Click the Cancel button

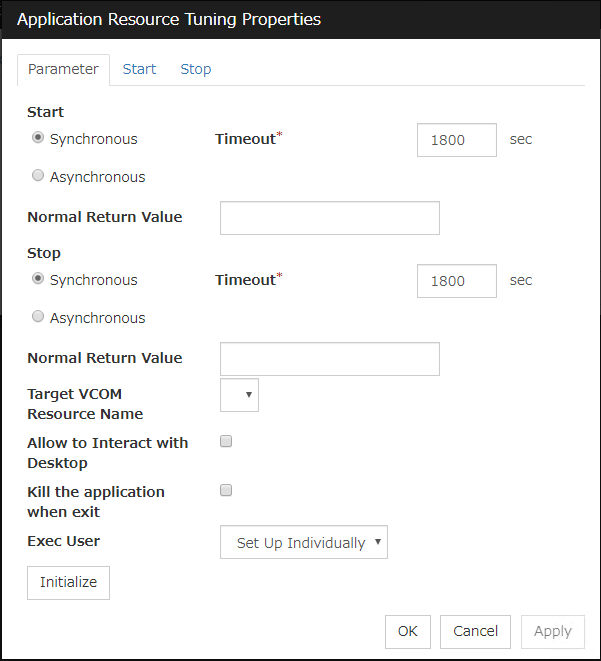tap(475, 631)
